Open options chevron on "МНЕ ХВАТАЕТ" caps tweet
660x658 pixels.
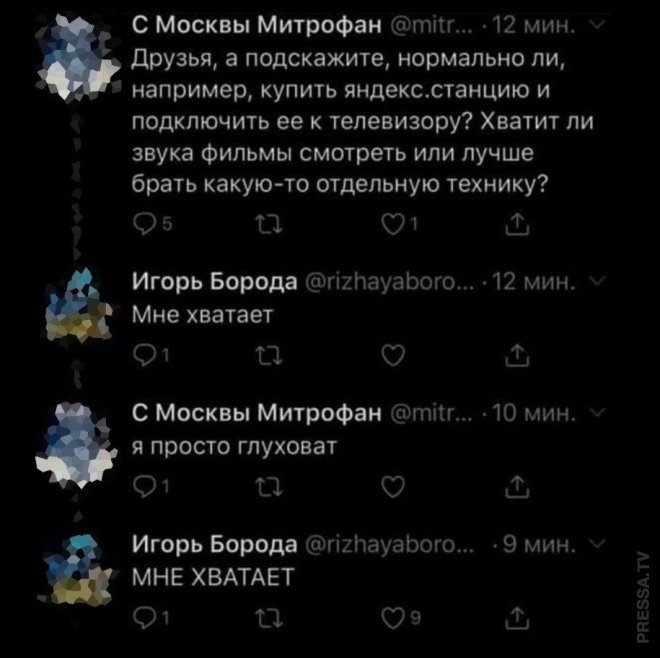coord(594,545)
